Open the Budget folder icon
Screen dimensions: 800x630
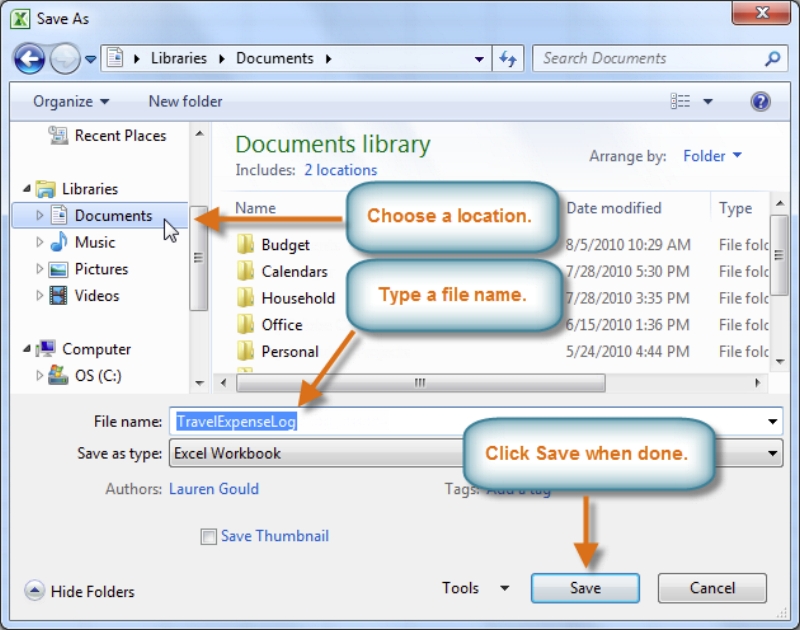click(x=245, y=244)
